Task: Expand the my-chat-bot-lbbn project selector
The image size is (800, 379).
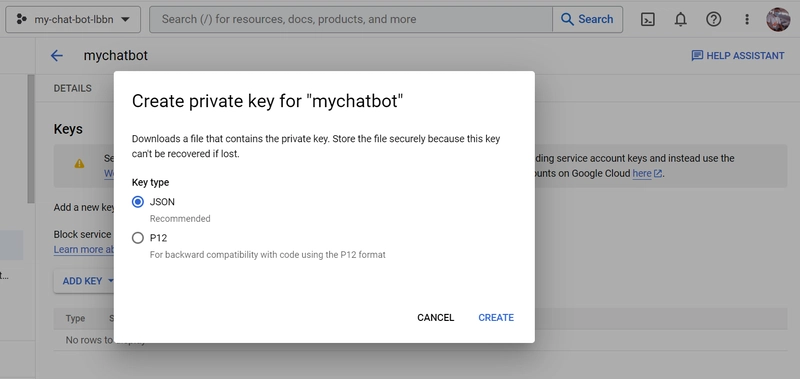Action: point(73,19)
